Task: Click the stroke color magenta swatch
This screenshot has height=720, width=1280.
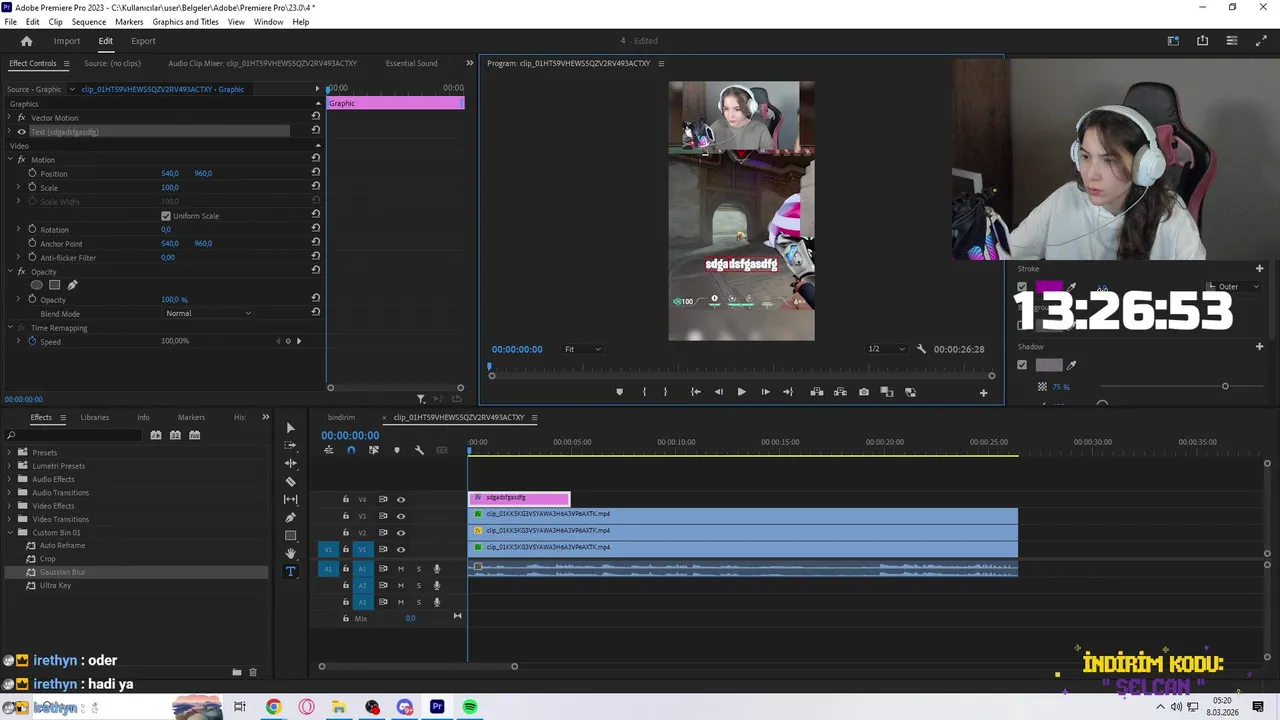Action: coord(1049,287)
